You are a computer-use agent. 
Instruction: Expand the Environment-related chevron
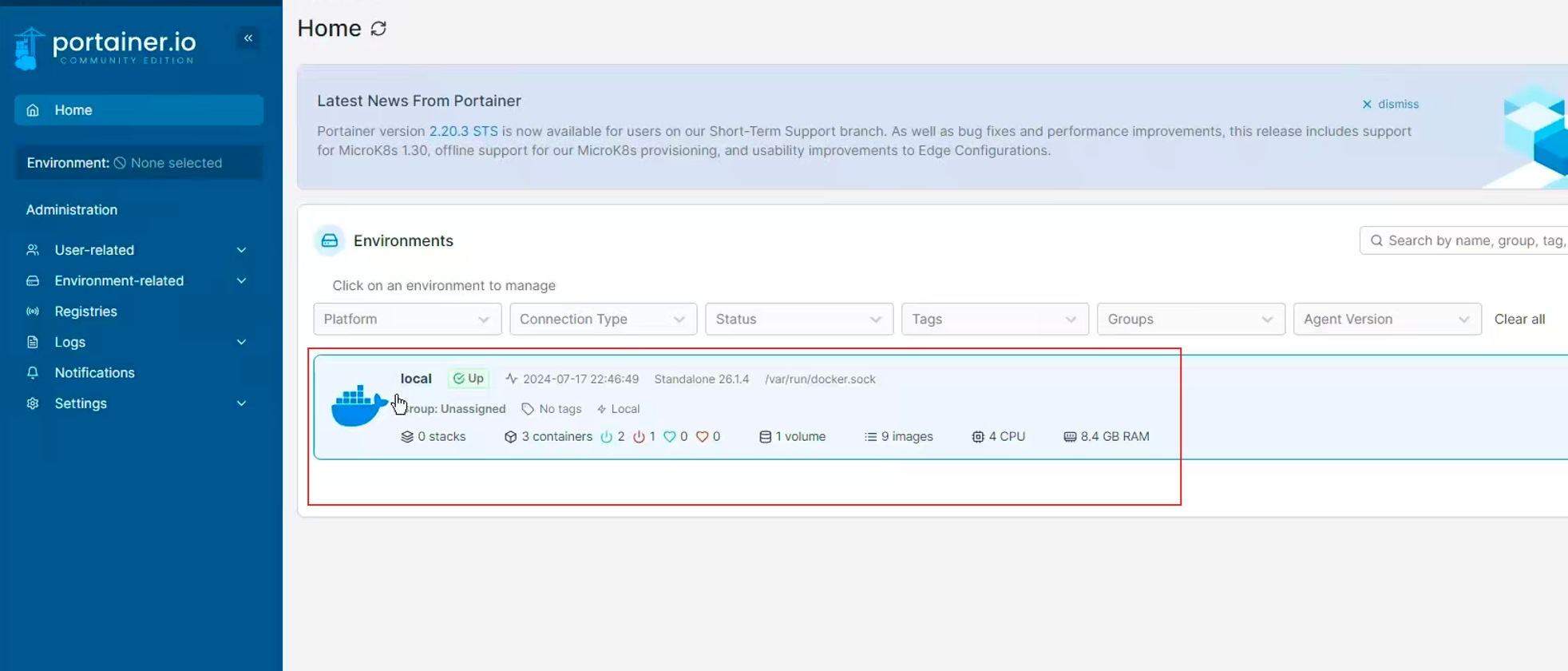coord(241,280)
